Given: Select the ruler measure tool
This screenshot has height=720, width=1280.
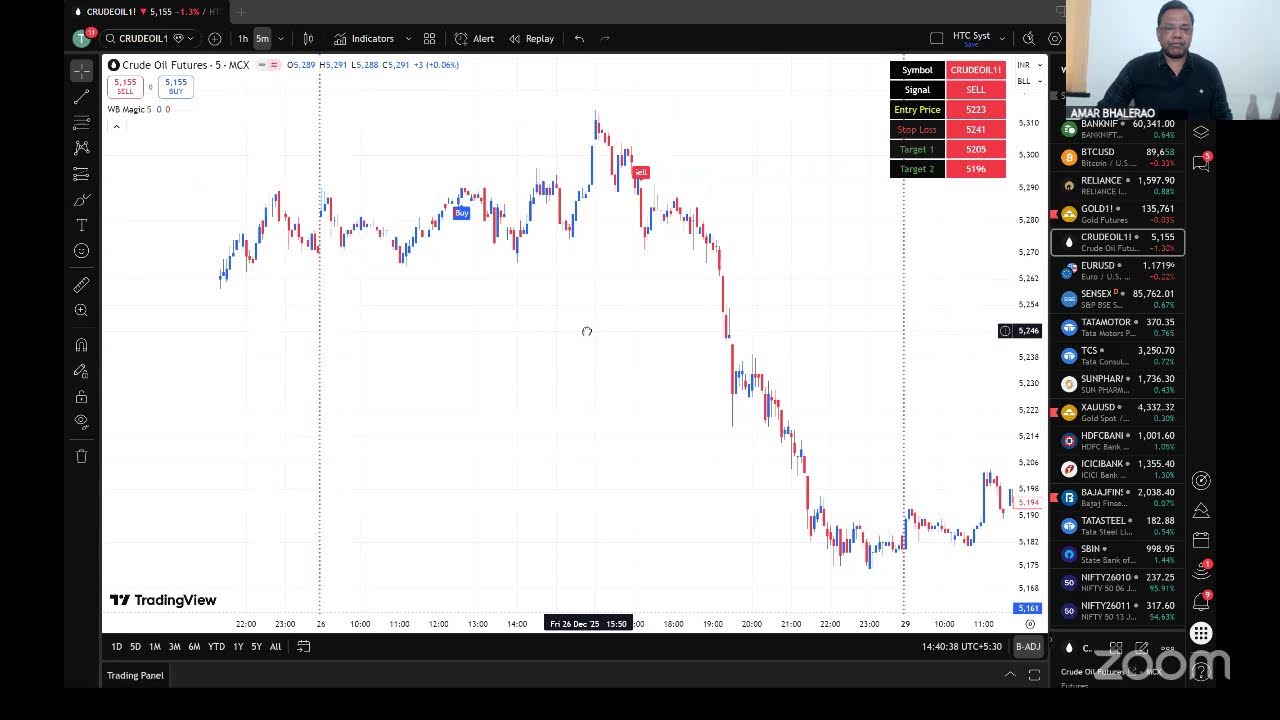Looking at the screenshot, I should click(x=81, y=285).
